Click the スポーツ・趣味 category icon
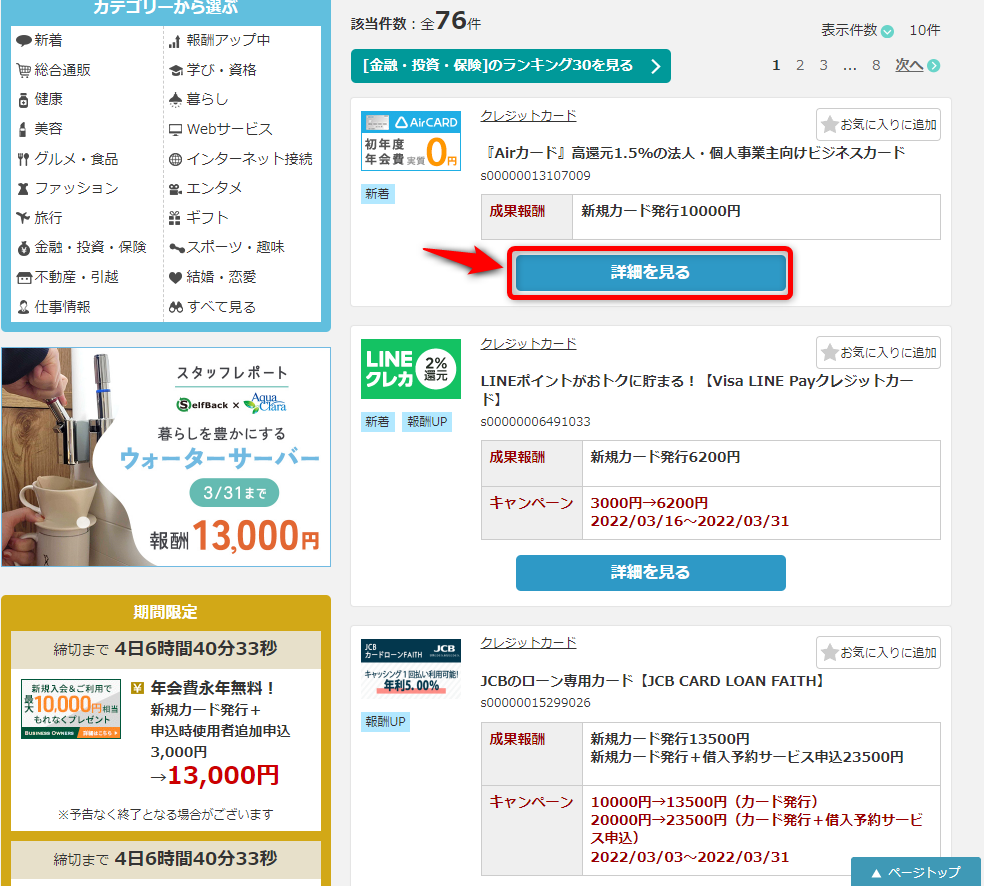 point(176,248)
